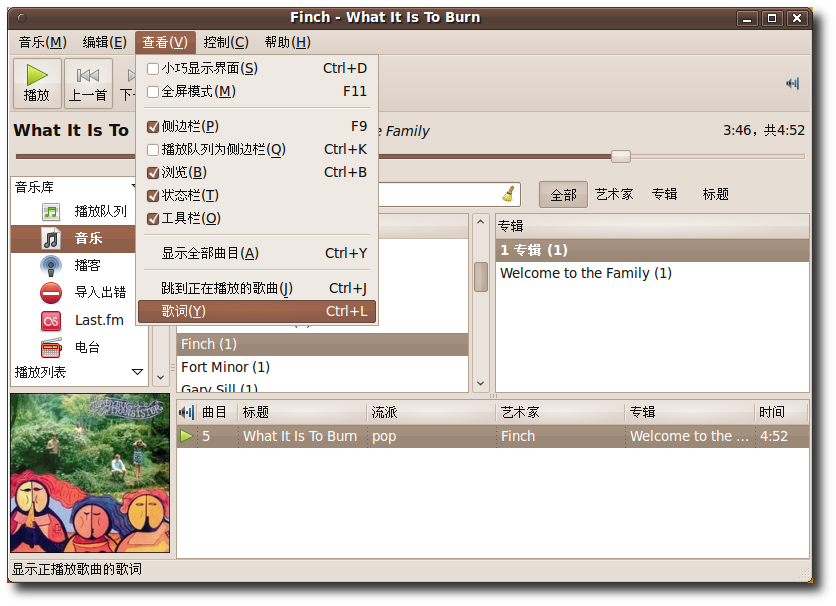Open the Last.fm icon
The width and height of the screenshot is (836, 606).
pos(51,320)
